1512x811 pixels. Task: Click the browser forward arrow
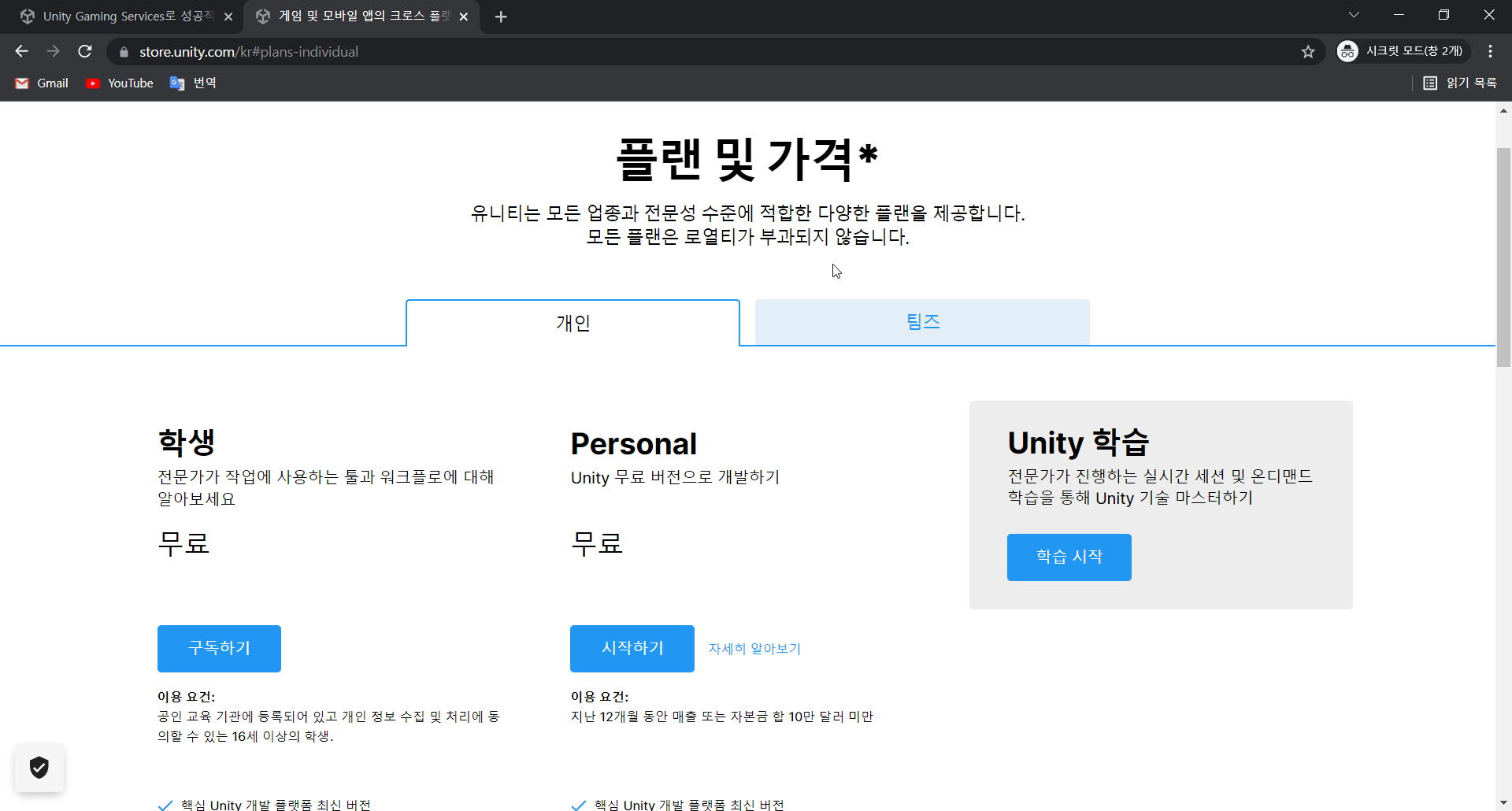click(53, 51)
